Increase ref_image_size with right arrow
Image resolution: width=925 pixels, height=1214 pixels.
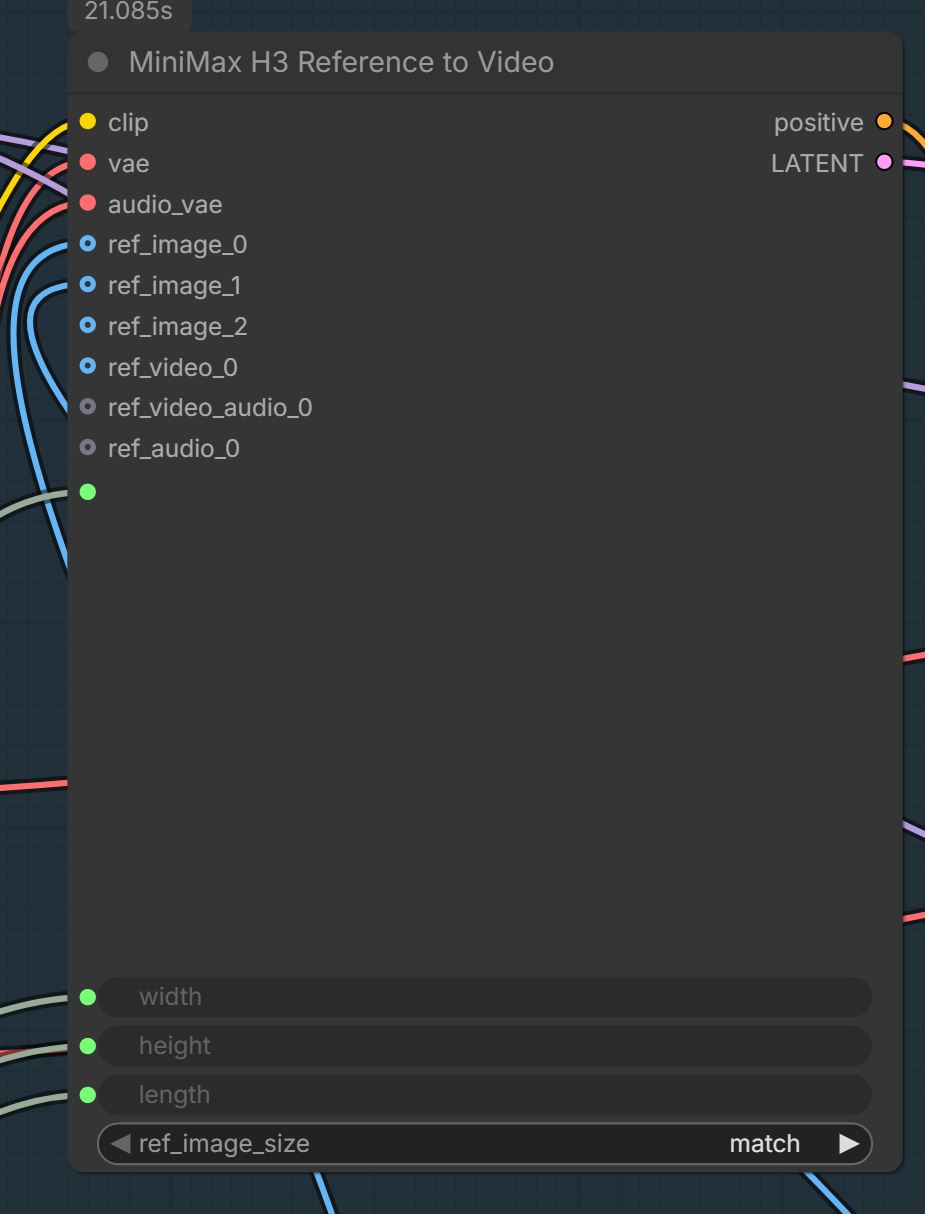[x=849, y=1143]
